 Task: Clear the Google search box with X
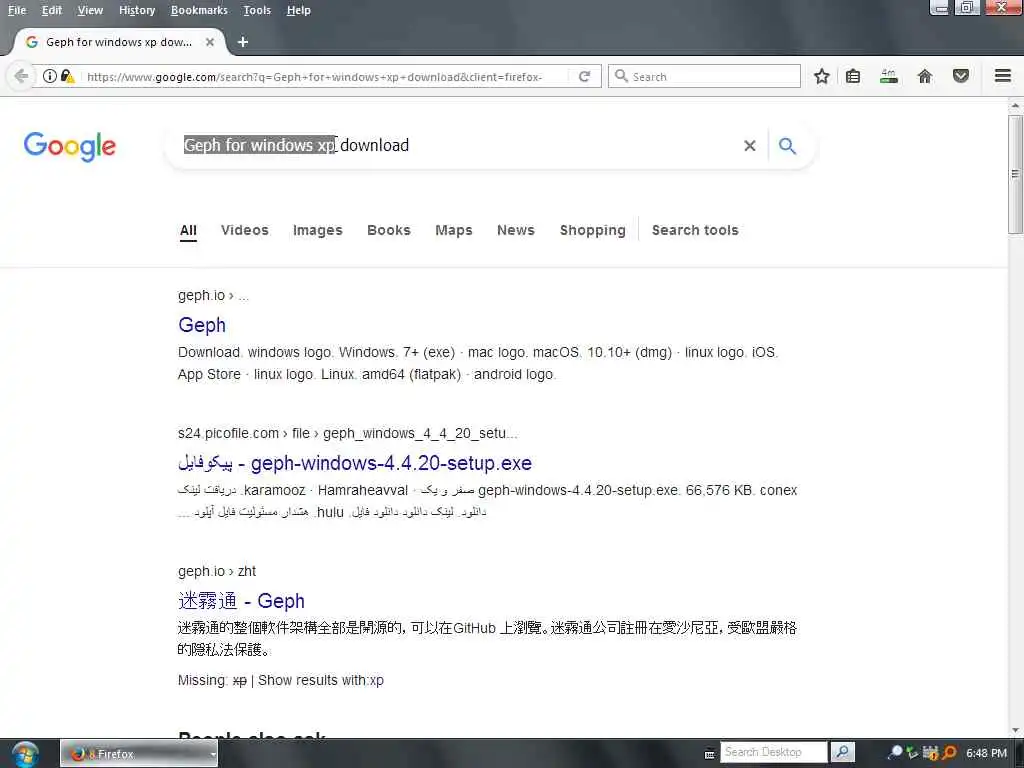750,146
